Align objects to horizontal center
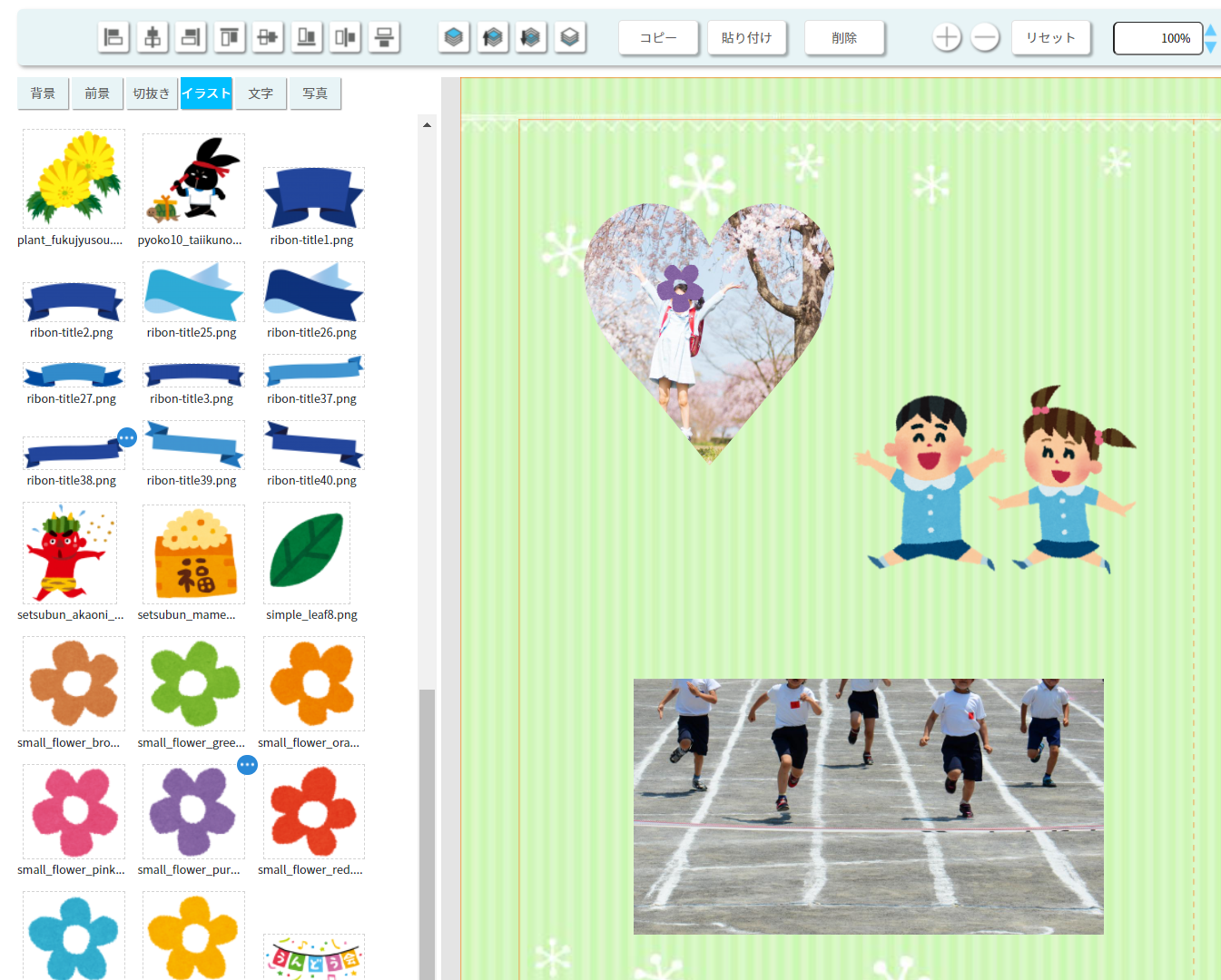 pos(153,37)
